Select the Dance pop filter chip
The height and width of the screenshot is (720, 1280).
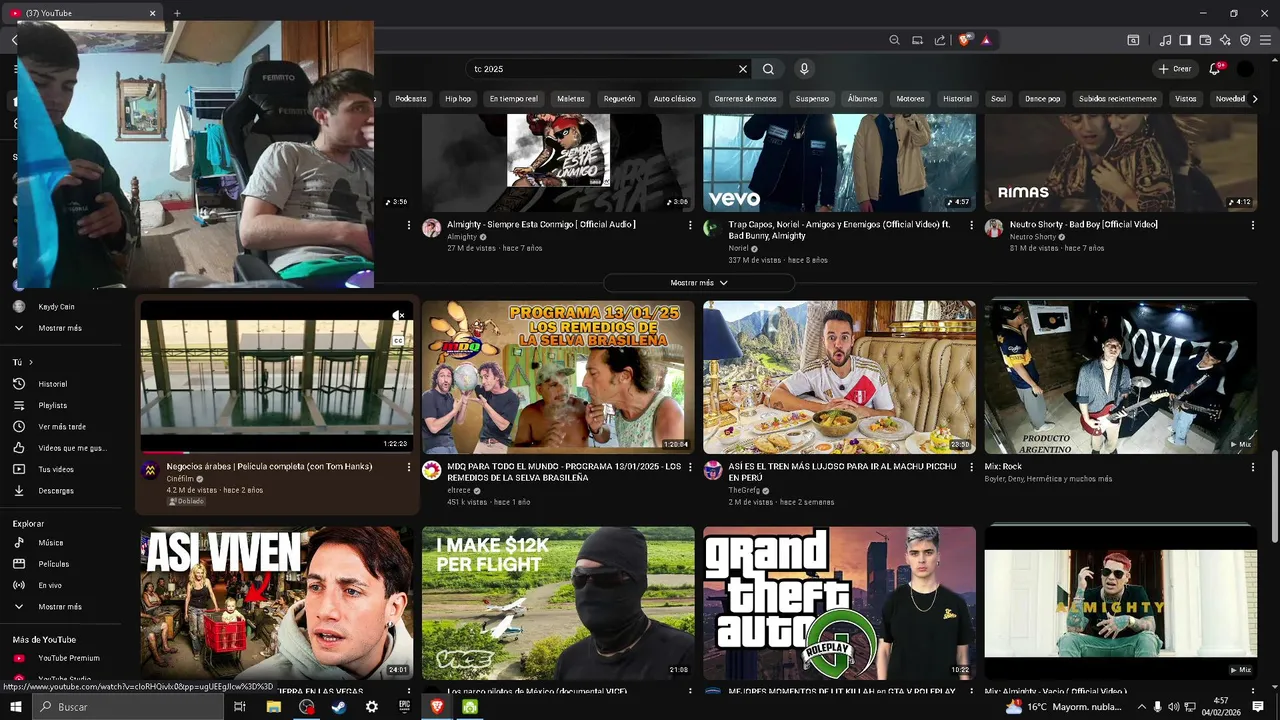point(1042,99)
